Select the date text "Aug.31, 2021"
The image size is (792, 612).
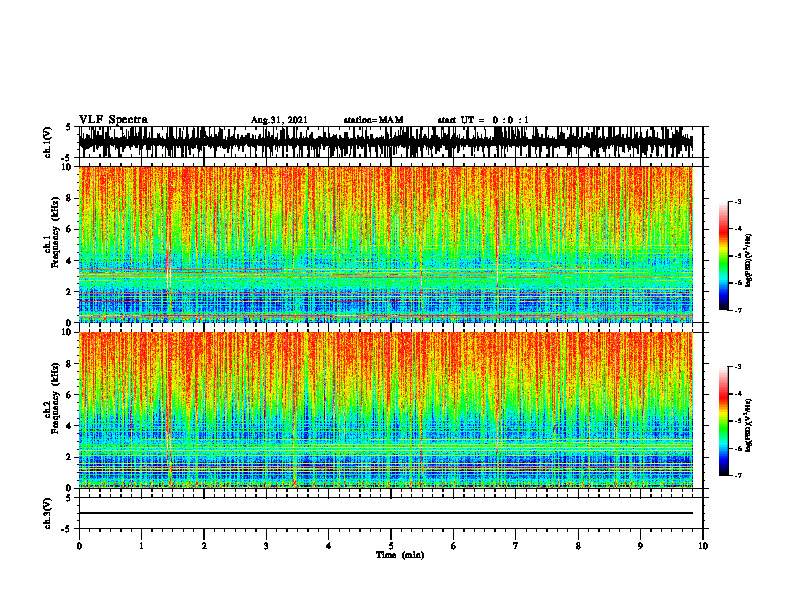click(279, 120)
